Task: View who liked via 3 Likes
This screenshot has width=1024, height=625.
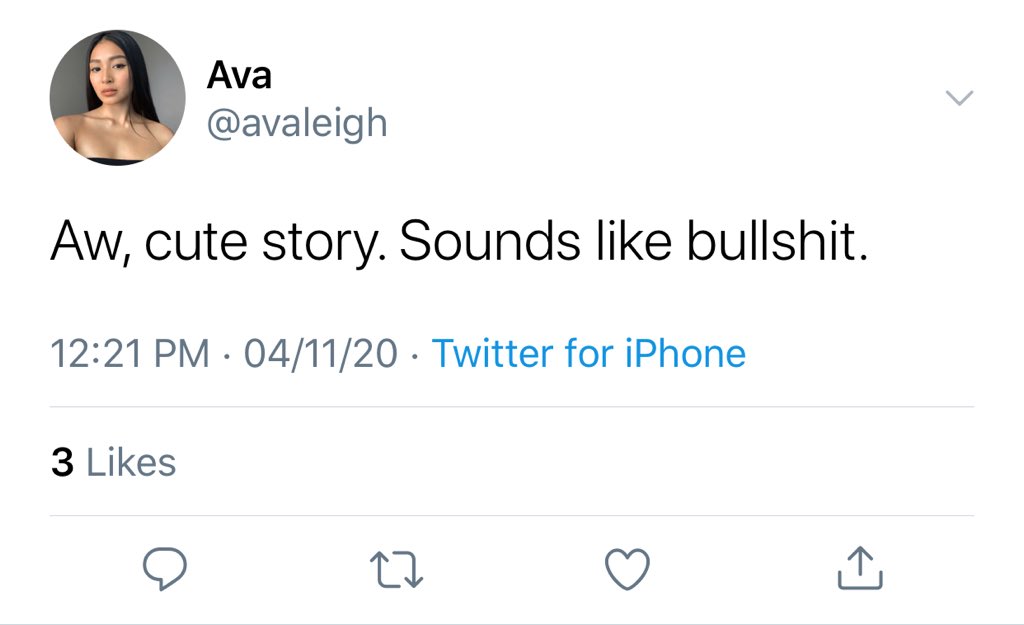Action: point(114,462)
